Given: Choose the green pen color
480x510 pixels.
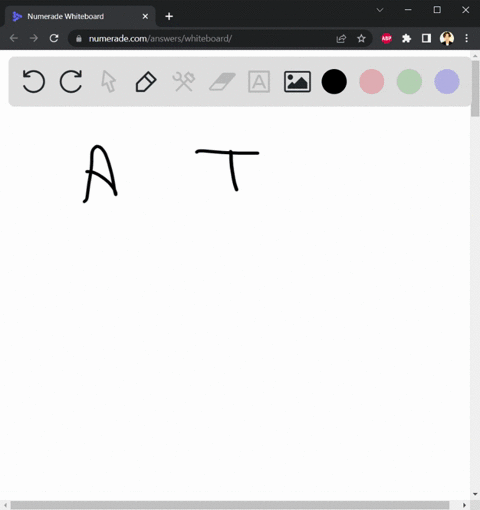Looking at the screenshot, I should (409, 81).
